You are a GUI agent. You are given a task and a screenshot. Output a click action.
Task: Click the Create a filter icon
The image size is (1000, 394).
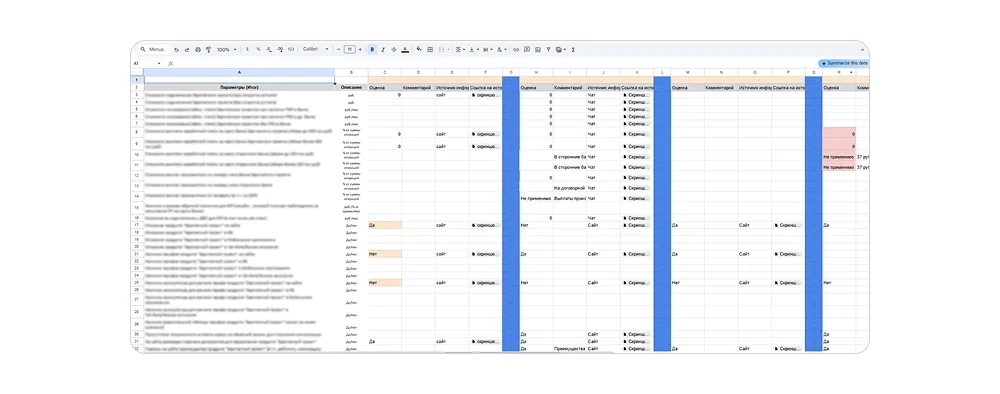coord(548,49)
